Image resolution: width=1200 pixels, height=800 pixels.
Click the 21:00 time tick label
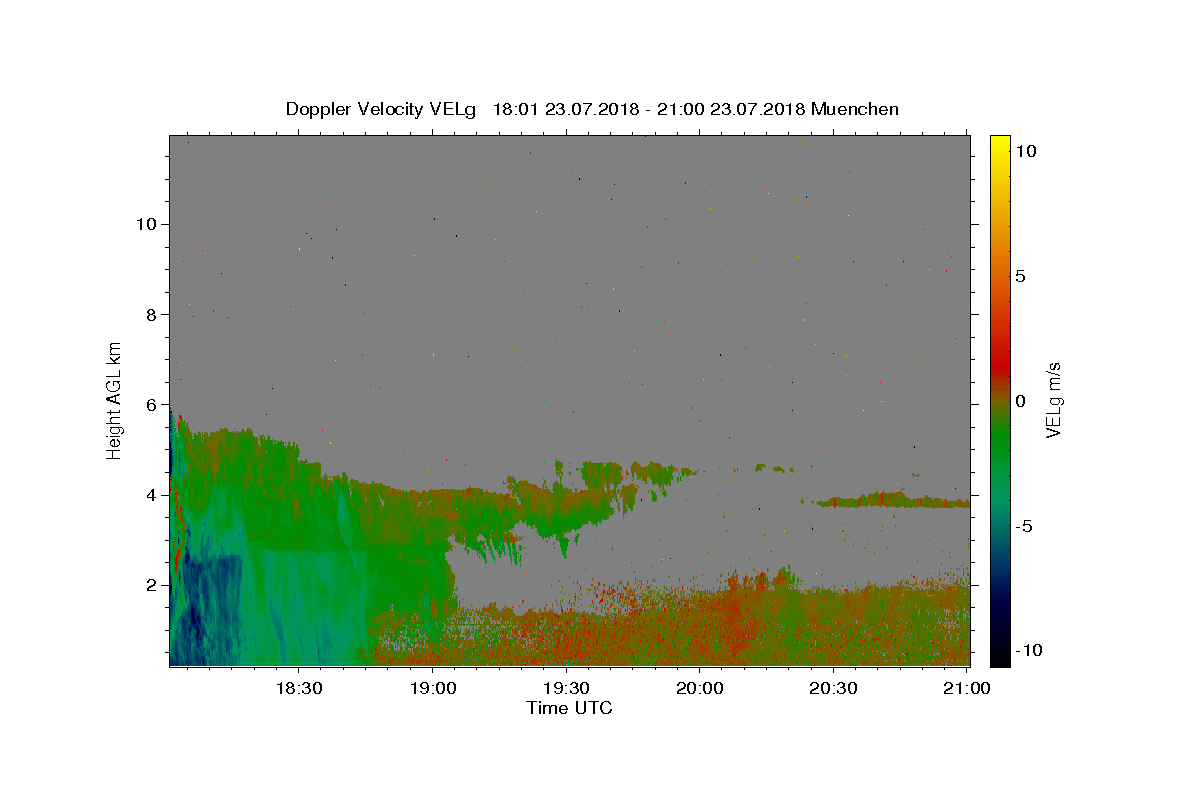click(x=966, y=689)
